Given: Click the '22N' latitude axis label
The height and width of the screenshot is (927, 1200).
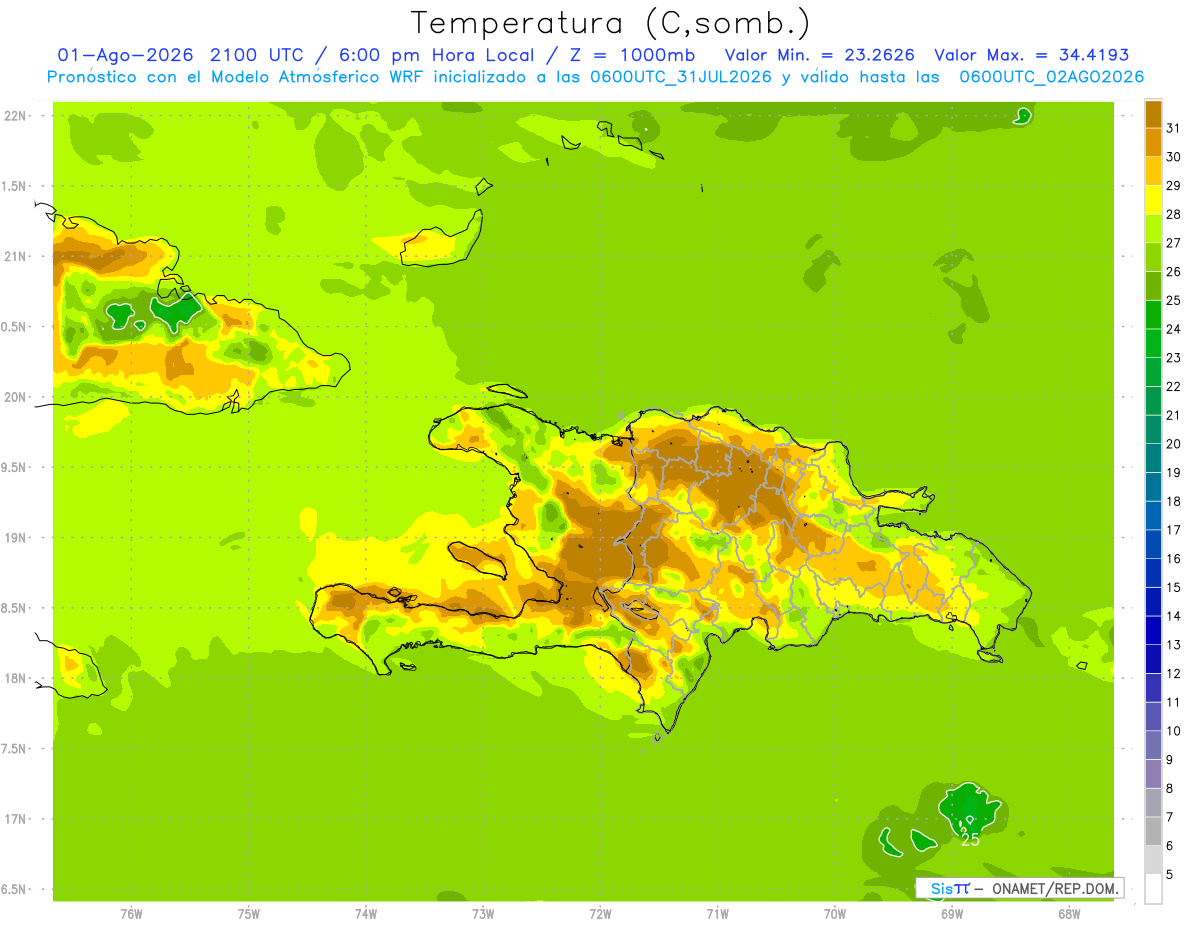Looking at the screenshot, I should [15, 116].
